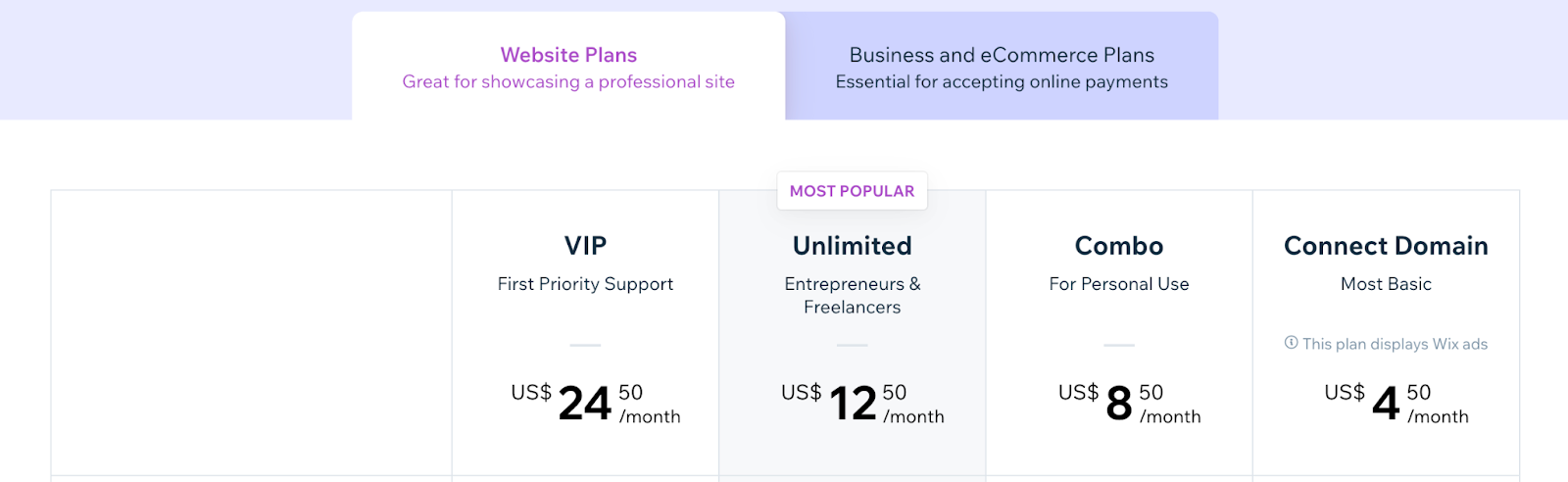Screen dimensions: 1568x482
Task: Click 'Most Basic' subtitle
Action: coord(1386,284)
